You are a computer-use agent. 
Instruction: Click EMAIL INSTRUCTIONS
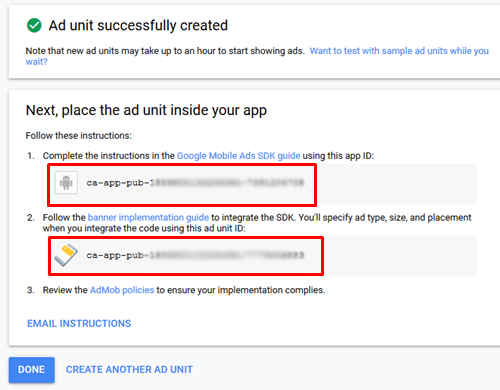(79, 323)
